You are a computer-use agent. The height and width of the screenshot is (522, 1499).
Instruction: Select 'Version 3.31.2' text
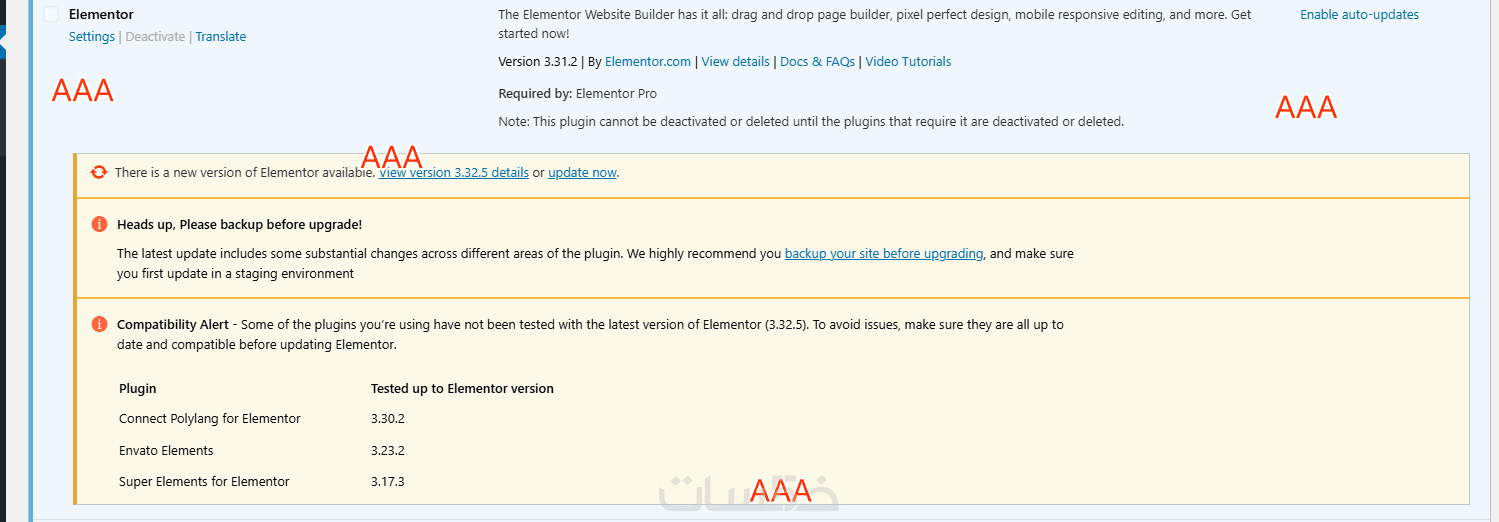(x=540, y=62)
